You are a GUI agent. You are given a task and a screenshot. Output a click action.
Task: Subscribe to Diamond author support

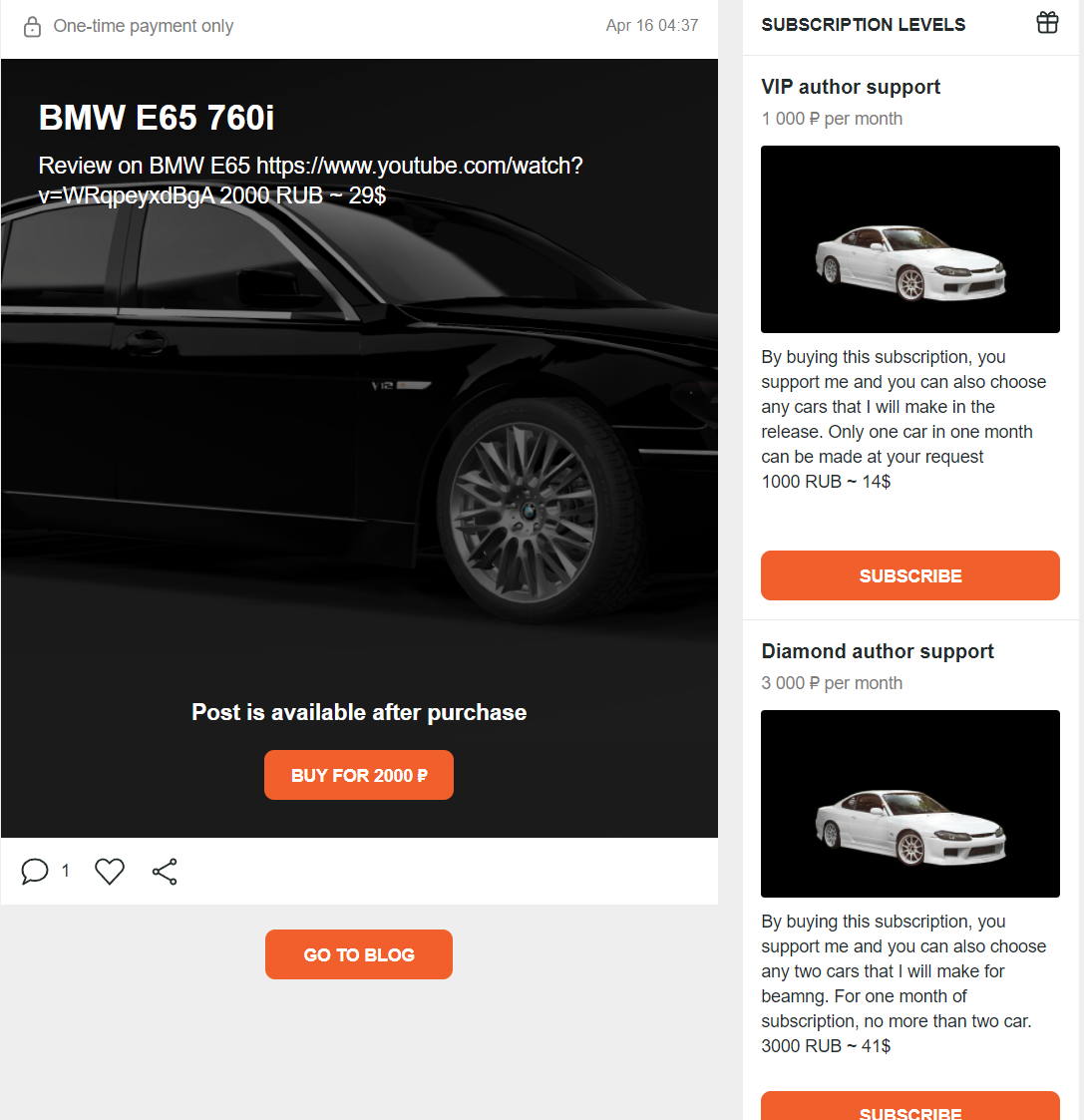tap(909, 1106)
